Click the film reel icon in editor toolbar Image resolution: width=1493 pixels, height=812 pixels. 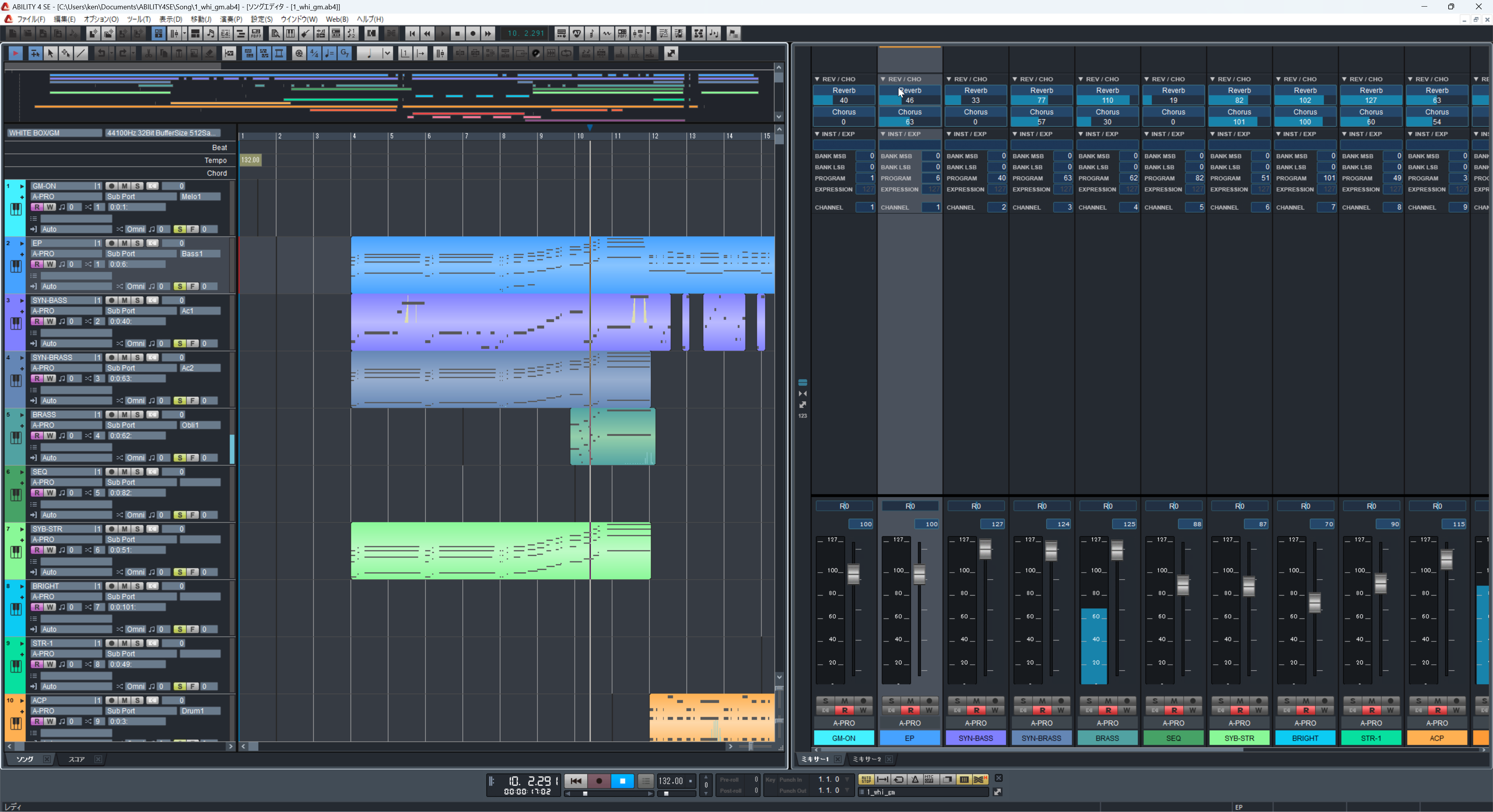tap(299, 53)
